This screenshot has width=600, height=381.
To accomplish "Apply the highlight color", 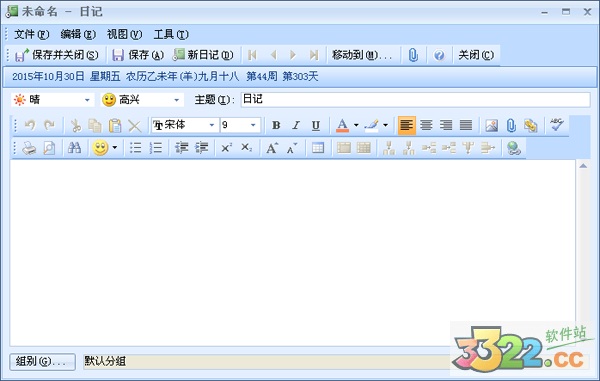I will tap(371, 125).
